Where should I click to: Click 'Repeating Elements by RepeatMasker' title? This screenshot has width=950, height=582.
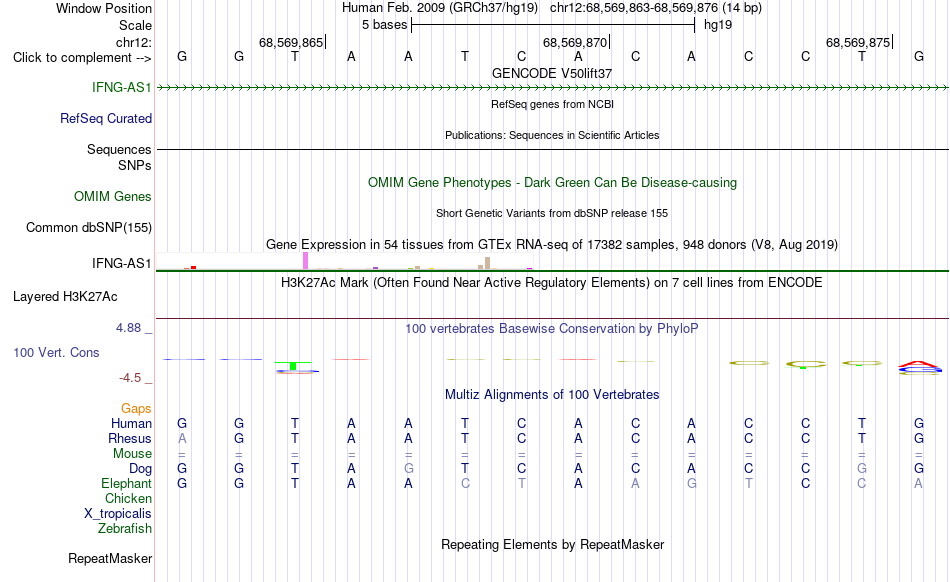(552, 544)
